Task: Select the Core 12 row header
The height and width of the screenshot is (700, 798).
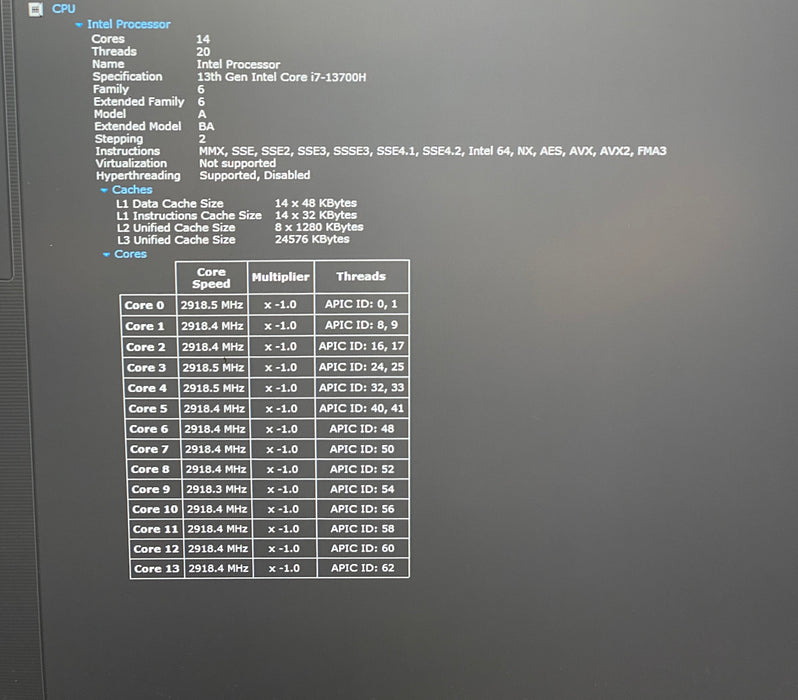Action: coord(156,549)
